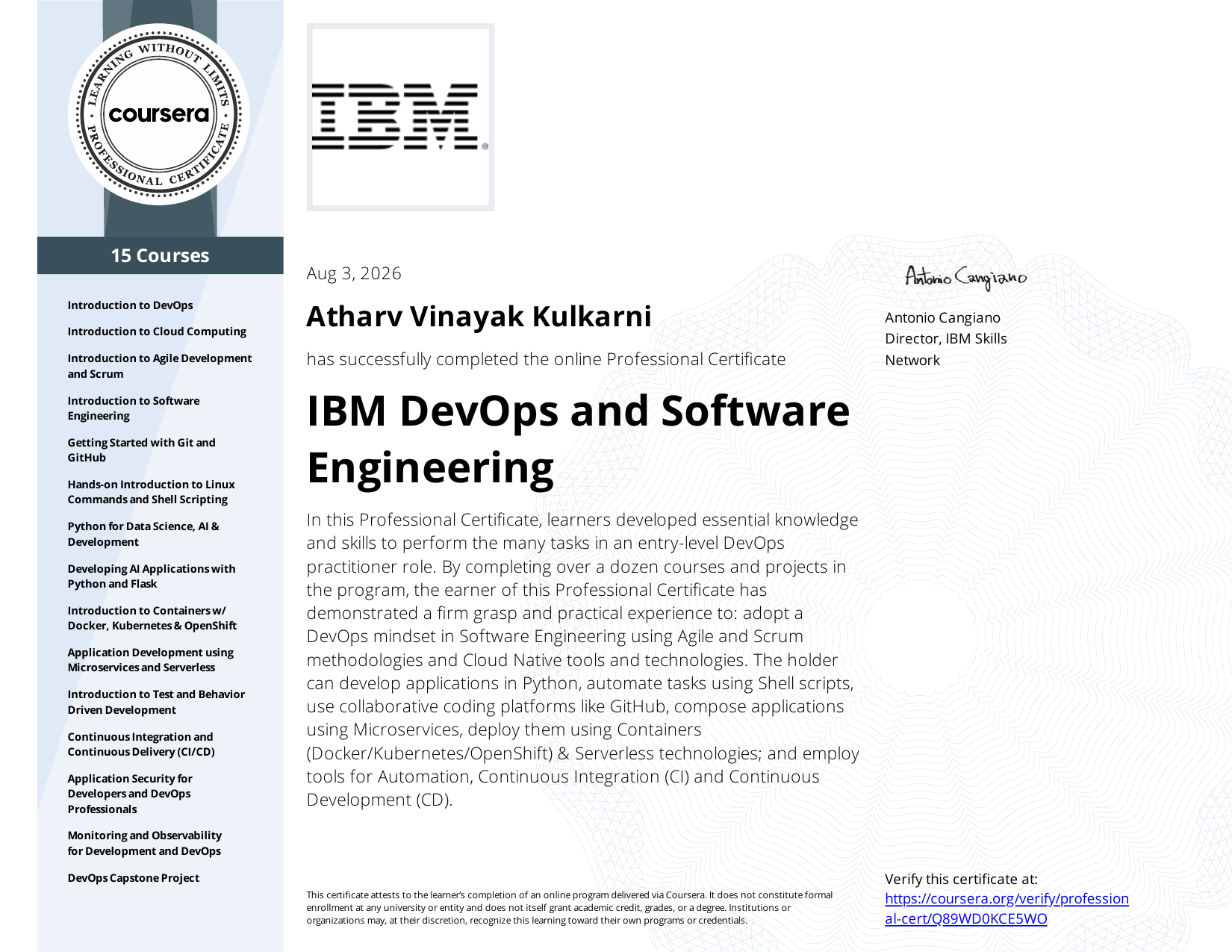Click the disclaimer footnote about Coursera
The image size is (1232, 952).
pos(569,907)
